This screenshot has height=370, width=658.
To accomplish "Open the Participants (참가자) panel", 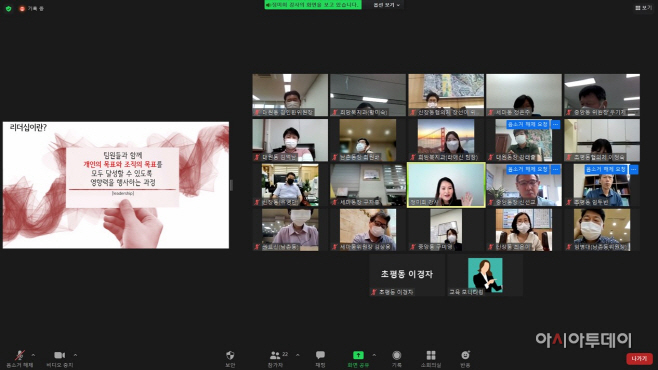I will click(x=275, y=359).
